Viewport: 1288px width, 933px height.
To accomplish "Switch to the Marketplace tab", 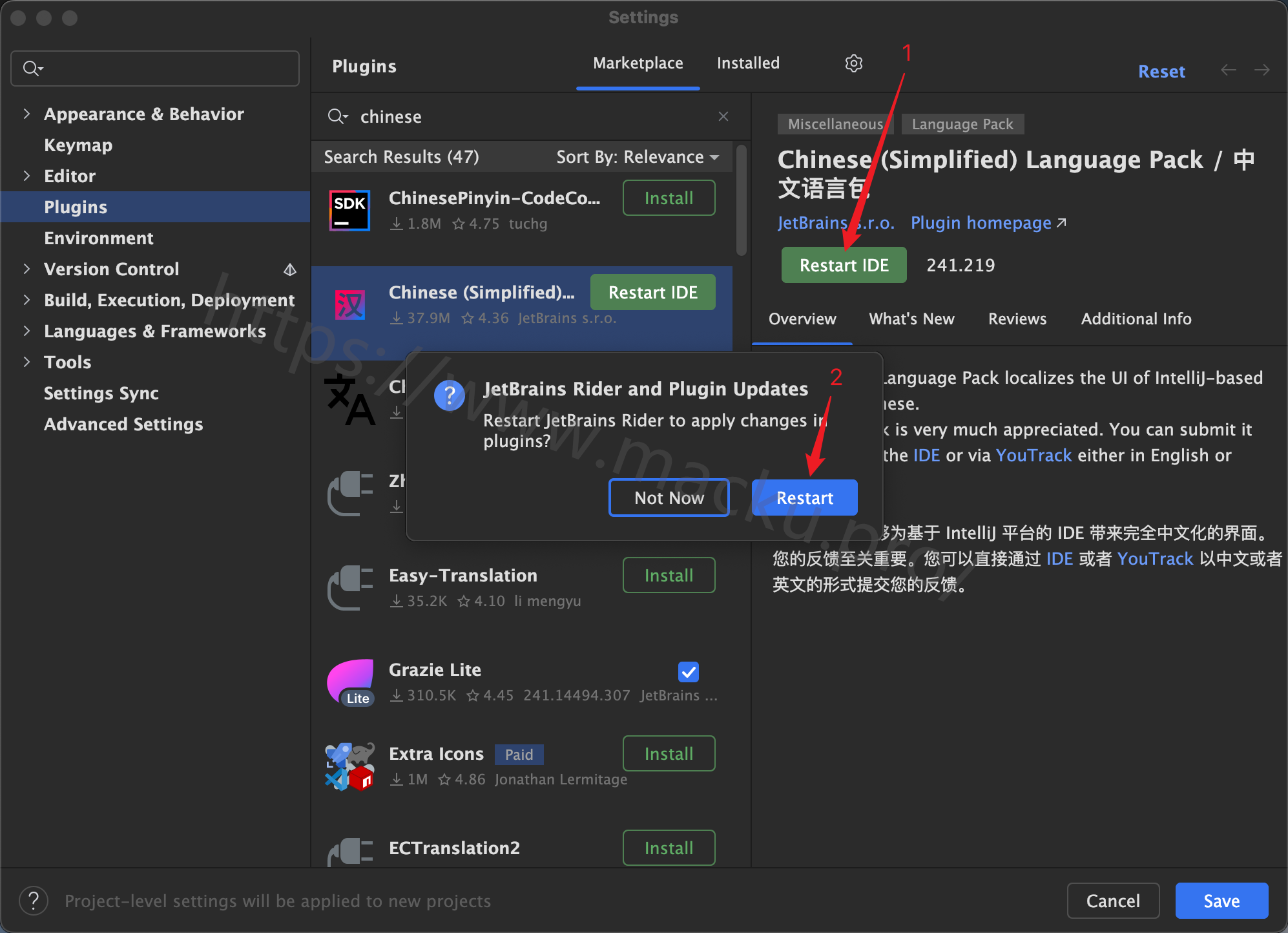I will tap(638, 63).
